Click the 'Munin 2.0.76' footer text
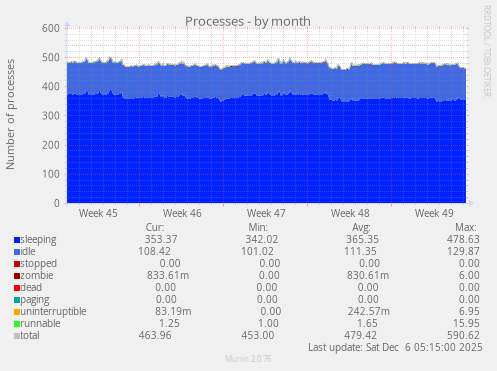 point(248,359)
